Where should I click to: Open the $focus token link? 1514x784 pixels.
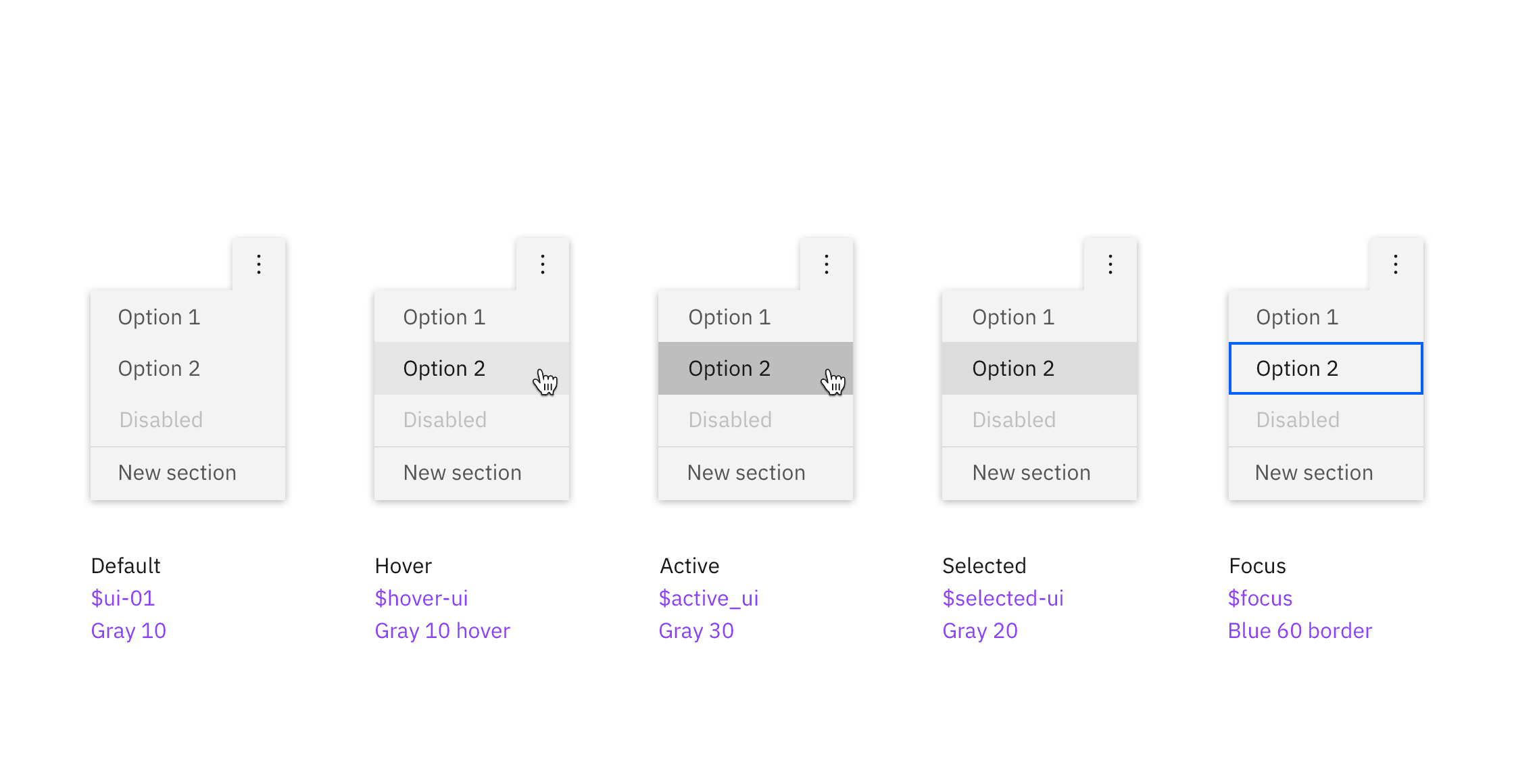coord(1260,598)
